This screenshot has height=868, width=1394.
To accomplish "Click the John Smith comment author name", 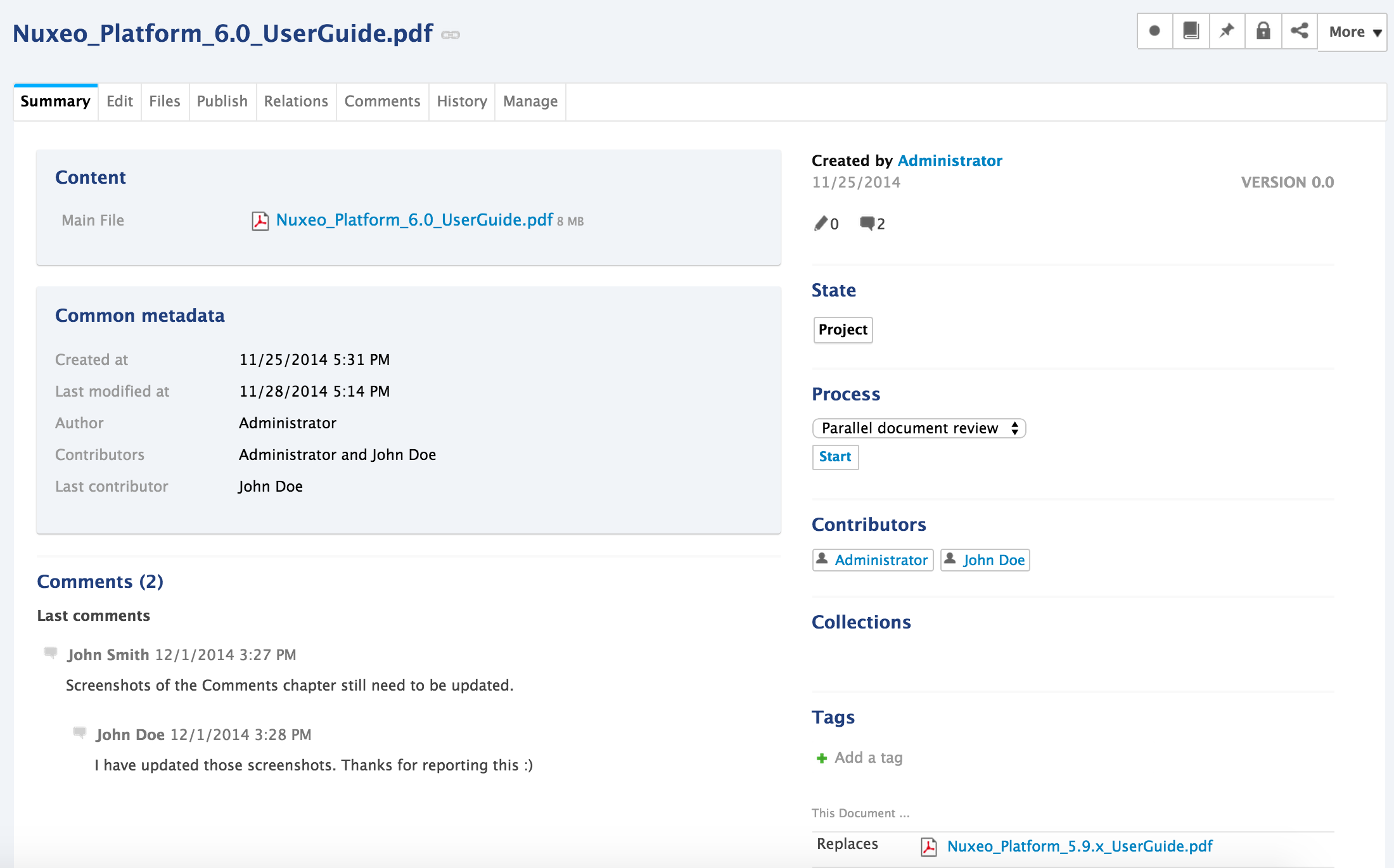I will [108, 655].
